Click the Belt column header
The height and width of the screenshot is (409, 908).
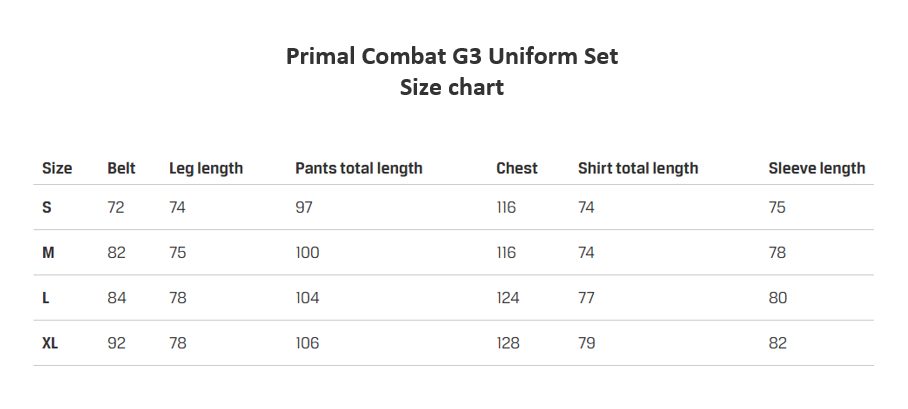coord(121,168)
